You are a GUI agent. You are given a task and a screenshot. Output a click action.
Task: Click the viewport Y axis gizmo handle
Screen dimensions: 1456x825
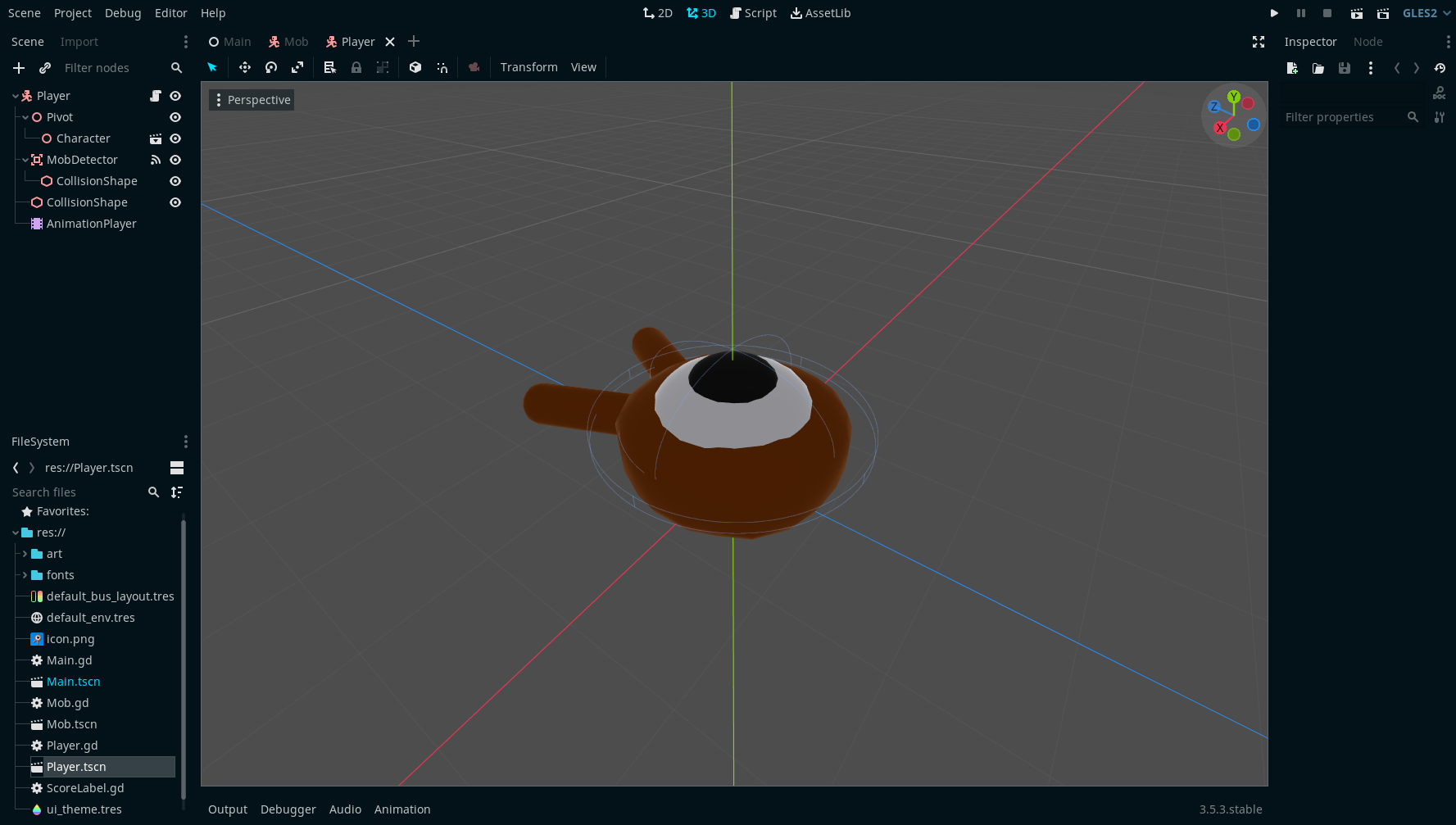click(1234, 97)
